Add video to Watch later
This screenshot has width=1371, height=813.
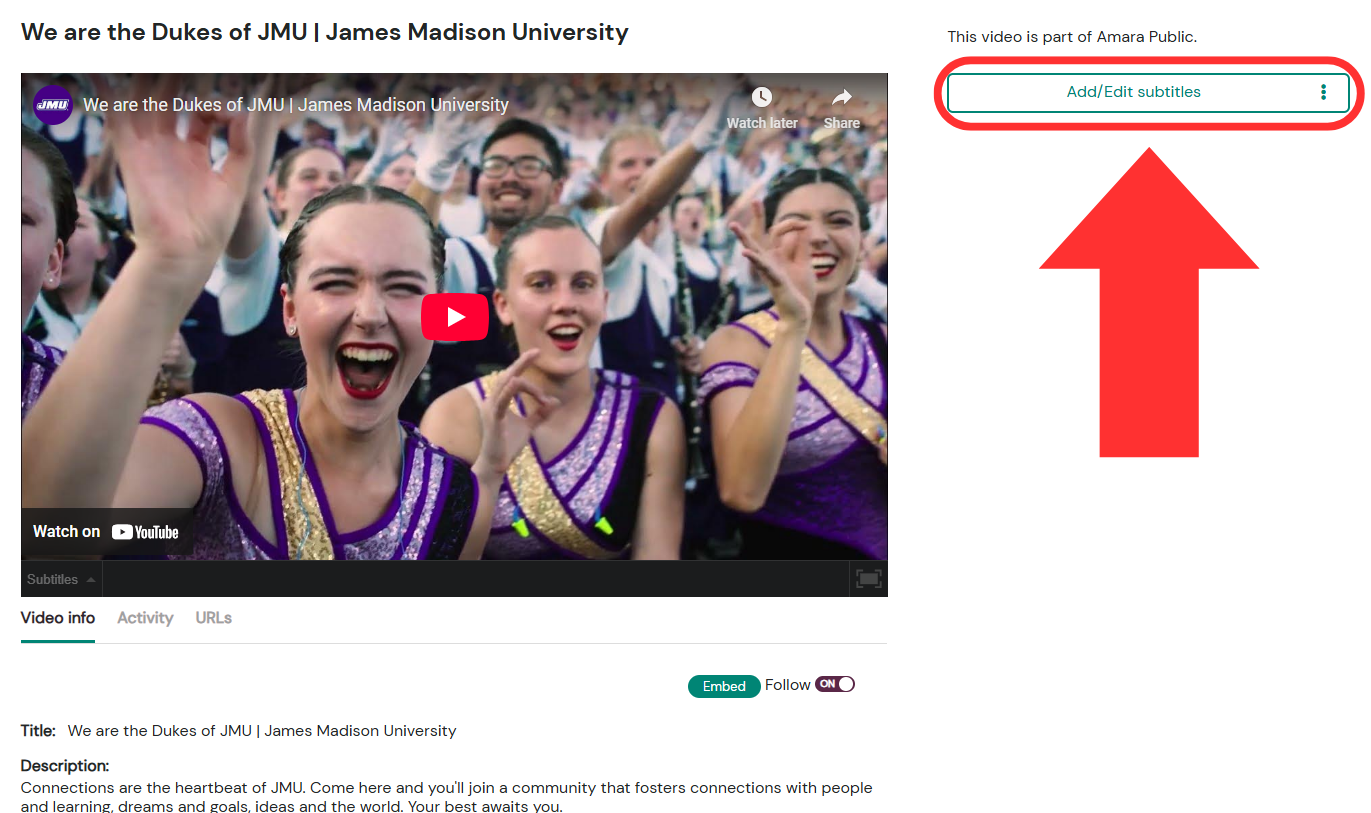point(762,109)
